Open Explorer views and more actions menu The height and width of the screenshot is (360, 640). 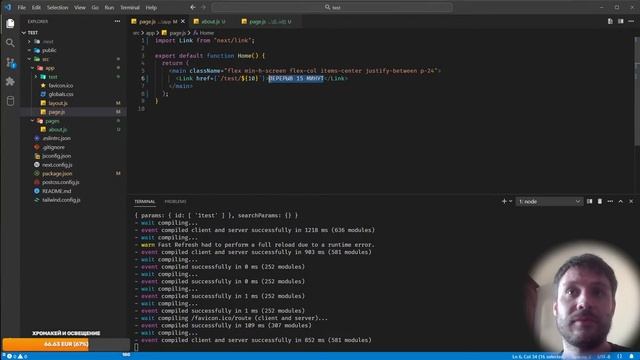(x=118, y=21)
